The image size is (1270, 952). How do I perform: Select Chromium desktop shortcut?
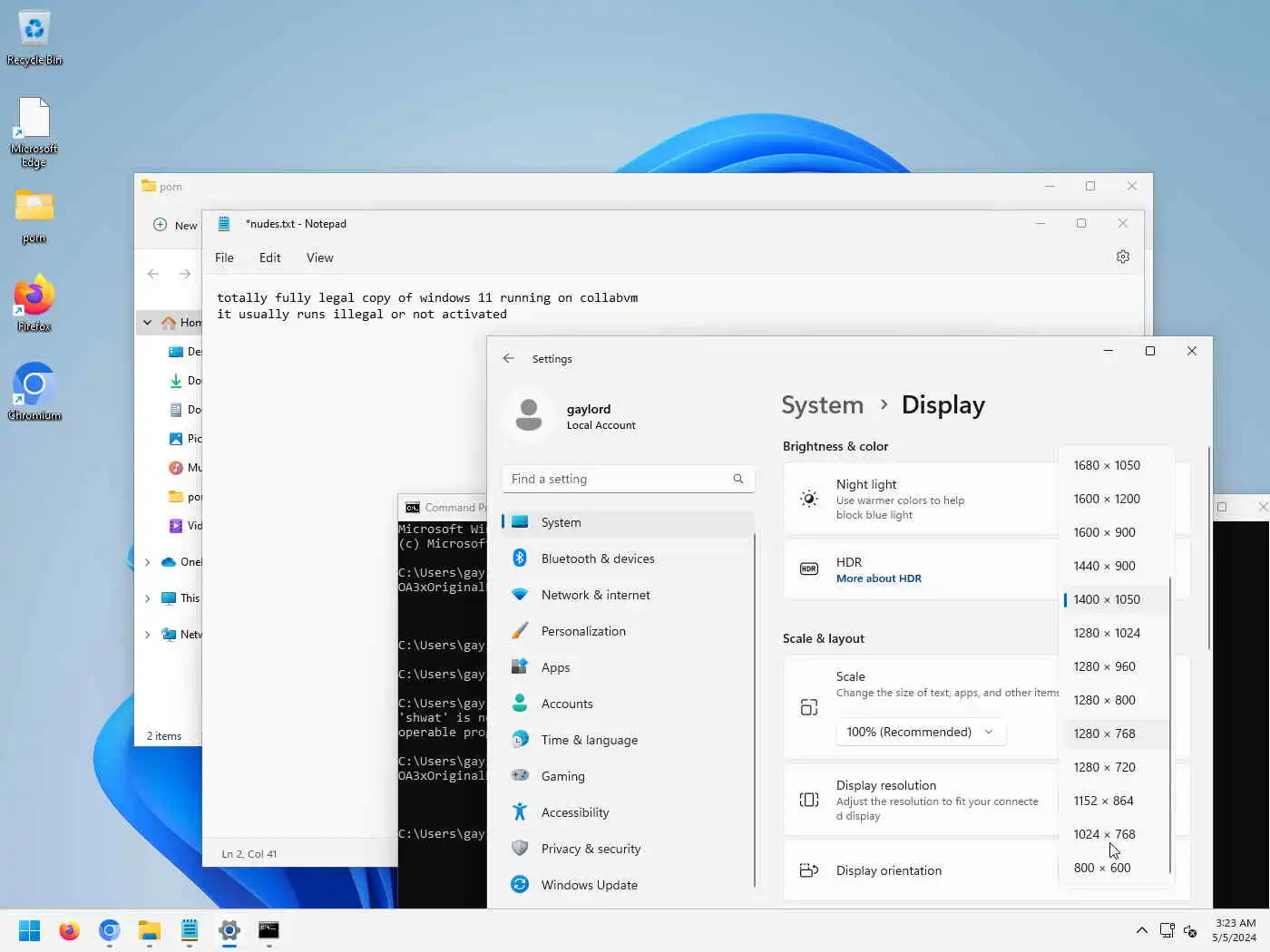(x=34, y=392)
